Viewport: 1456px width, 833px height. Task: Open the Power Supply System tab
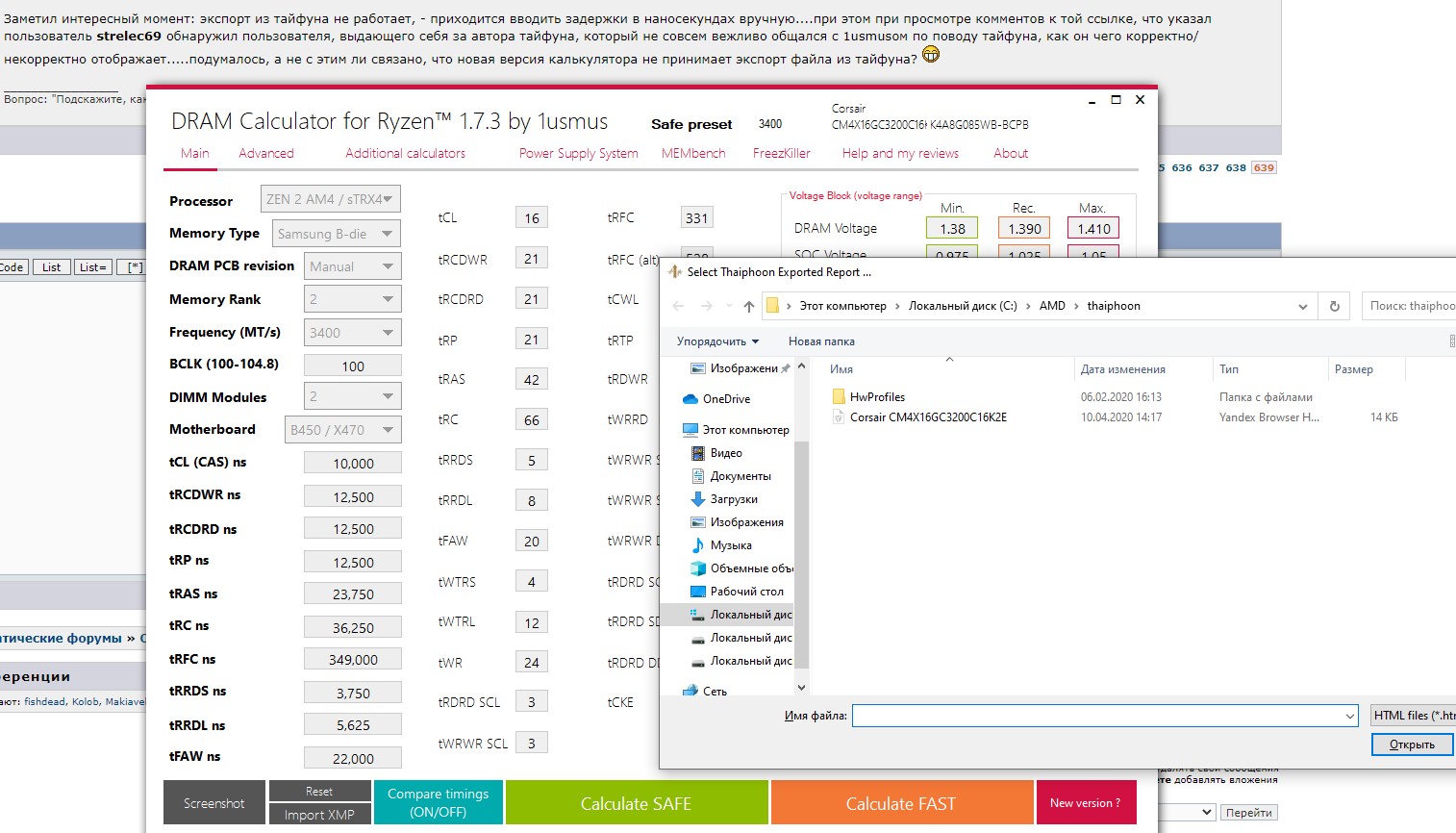coord(579,153)
